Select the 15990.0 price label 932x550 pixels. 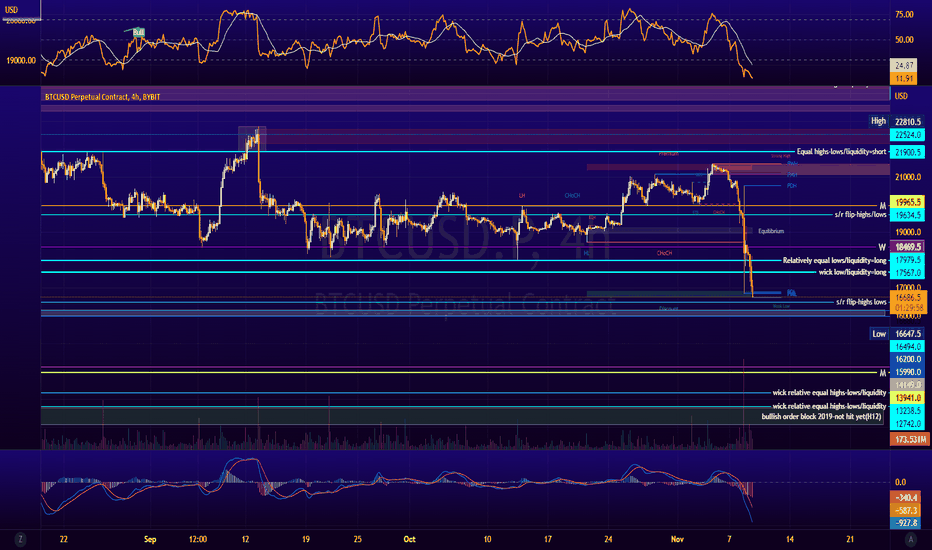(908, 372)
